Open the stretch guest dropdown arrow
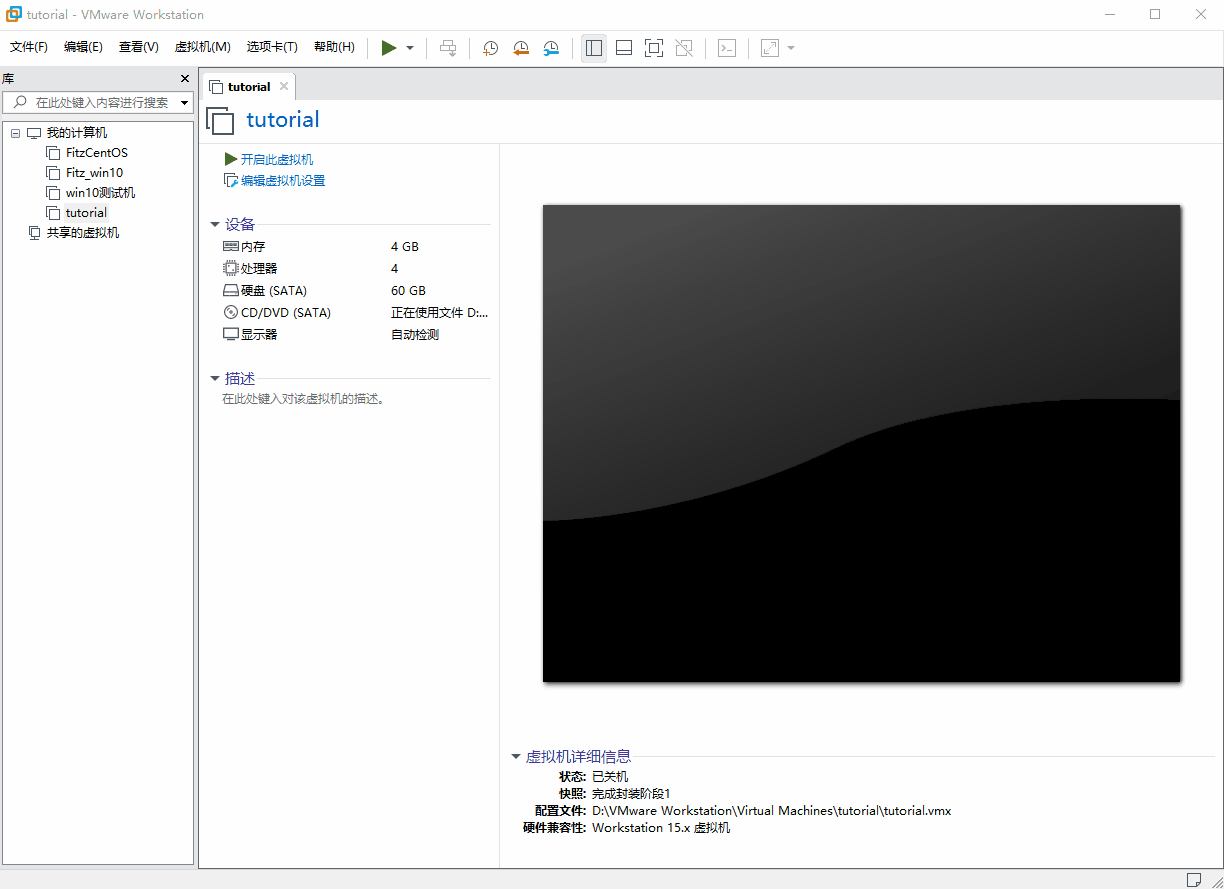 pyautogui.click(x=791, y=48)
